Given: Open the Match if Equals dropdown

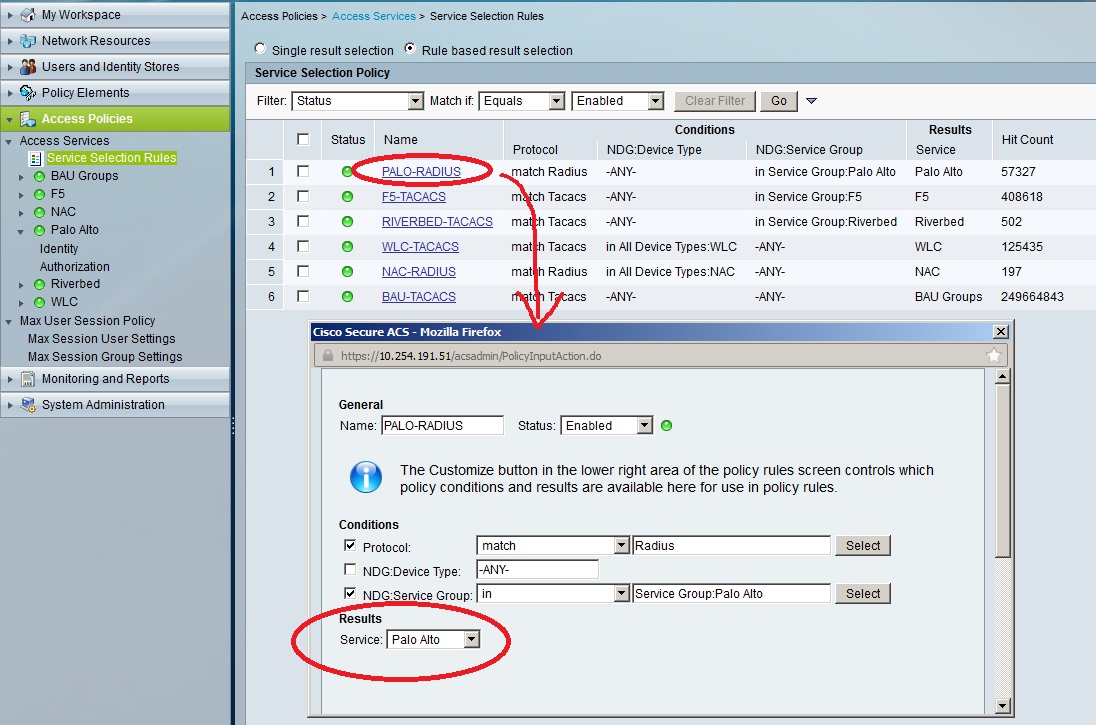Looking at the screenshot, I should [521, 101].
